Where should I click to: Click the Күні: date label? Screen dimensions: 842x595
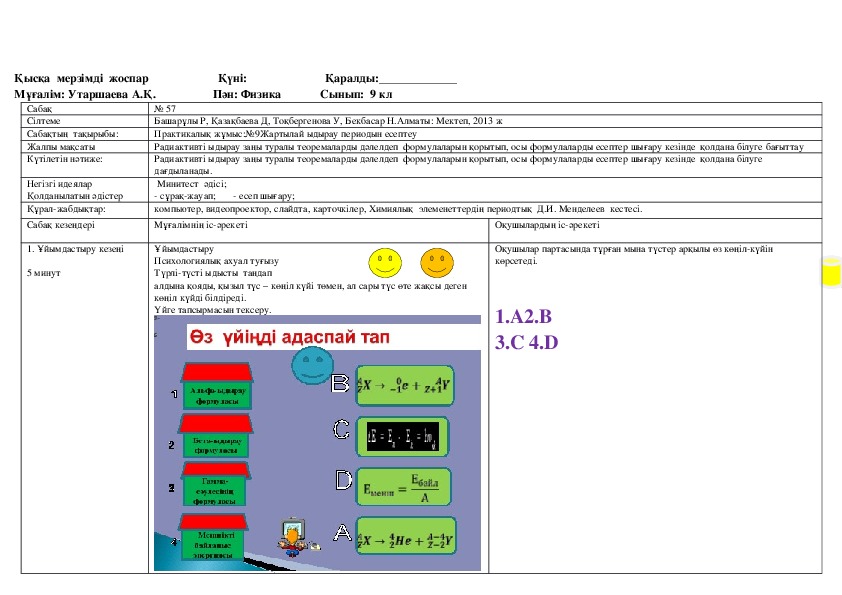[x=233, y=78]
